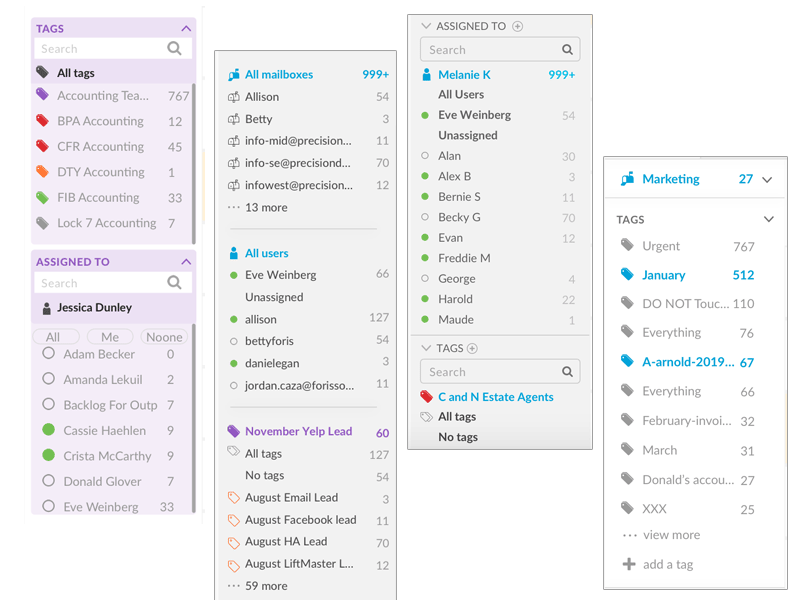
Task: Click the plus icon next to add a tag
Action: (x=629, y=564)
